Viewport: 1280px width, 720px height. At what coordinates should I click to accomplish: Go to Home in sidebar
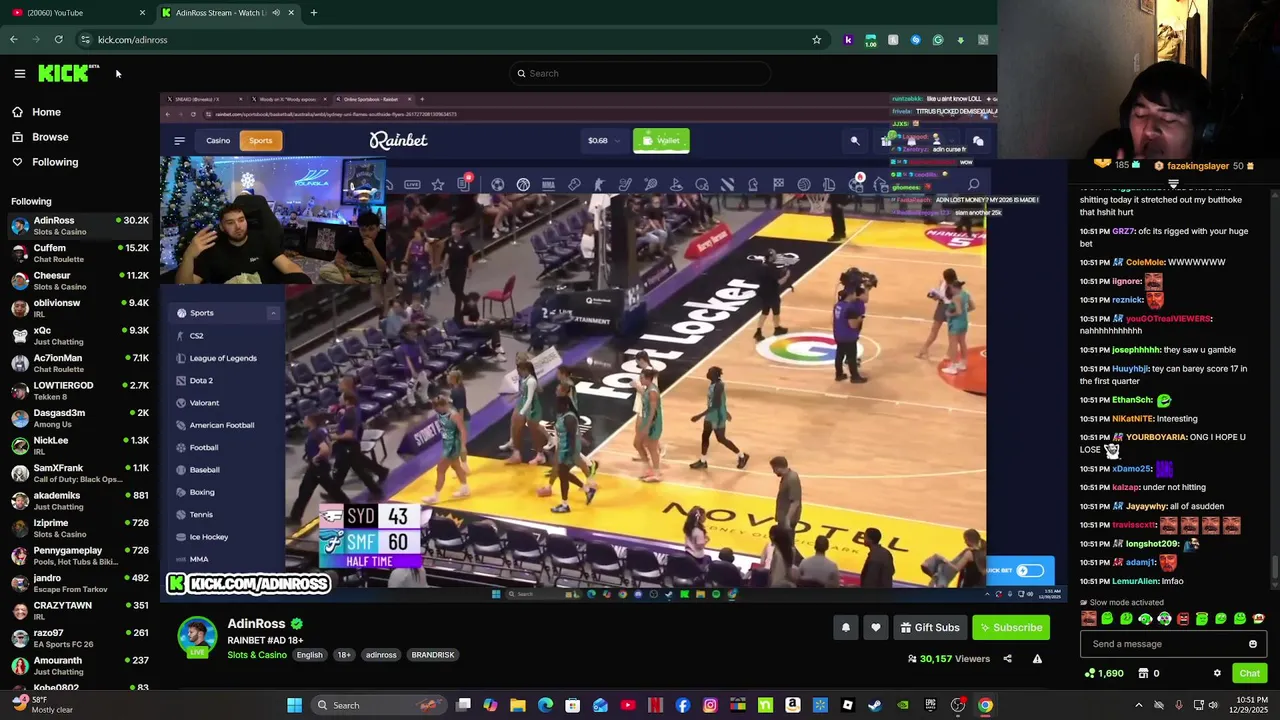(x=37, y=112)
